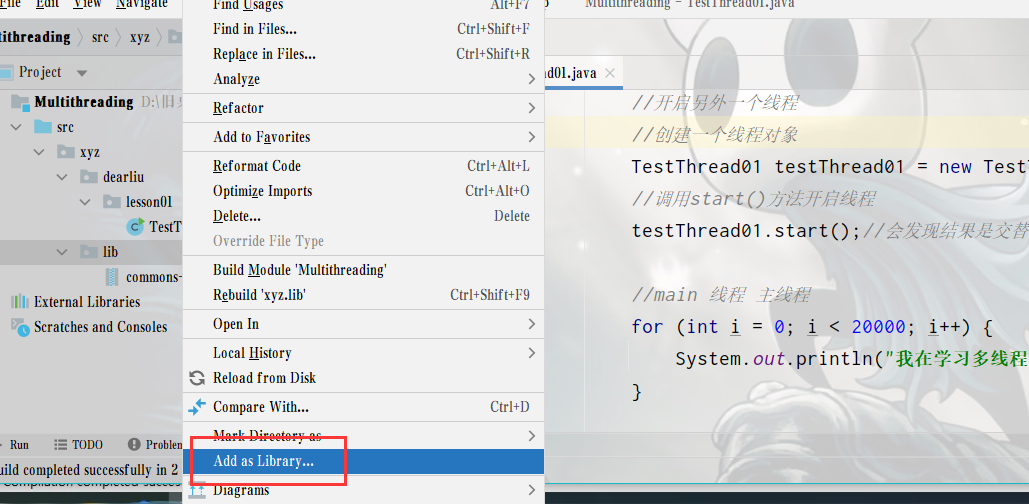Image resolution: width=1029 pixels, height=504 pixels.
Task: Select Replace in Files option
Action: click(x=363, y=54)
